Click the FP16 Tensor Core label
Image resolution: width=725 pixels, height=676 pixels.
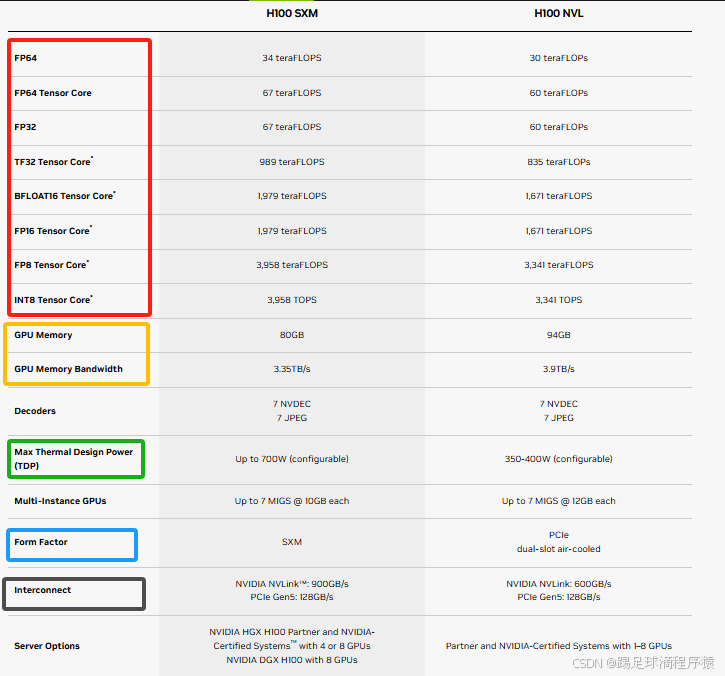click(53, 230)
